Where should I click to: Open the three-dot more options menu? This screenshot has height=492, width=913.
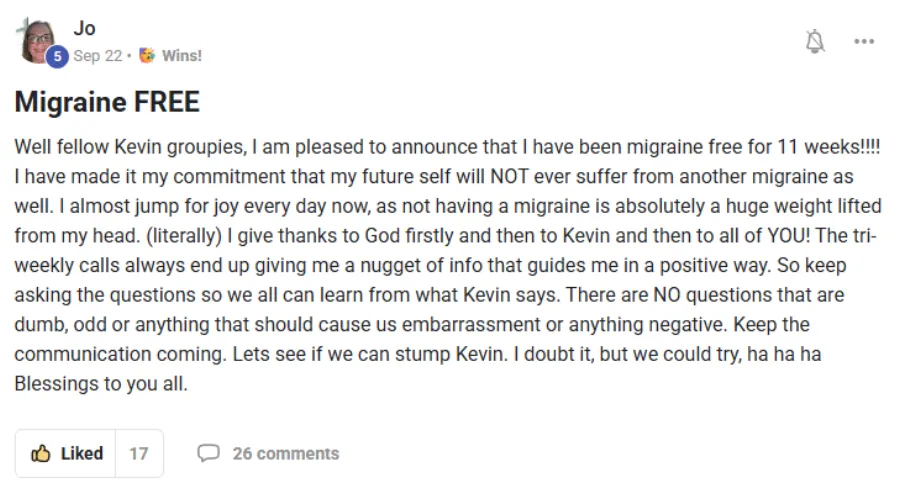point(864,42)
